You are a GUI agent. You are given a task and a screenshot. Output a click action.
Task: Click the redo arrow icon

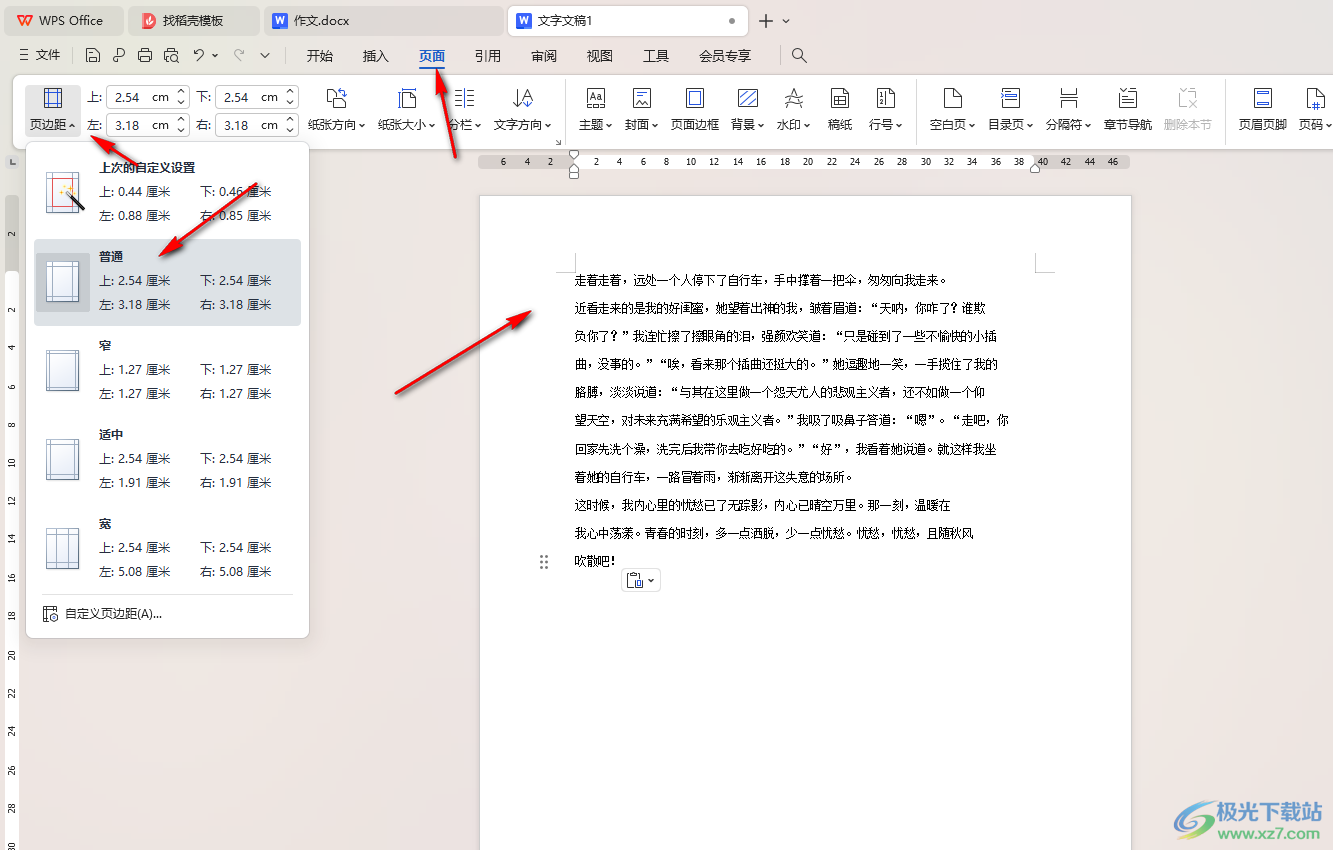click(239, 56)
